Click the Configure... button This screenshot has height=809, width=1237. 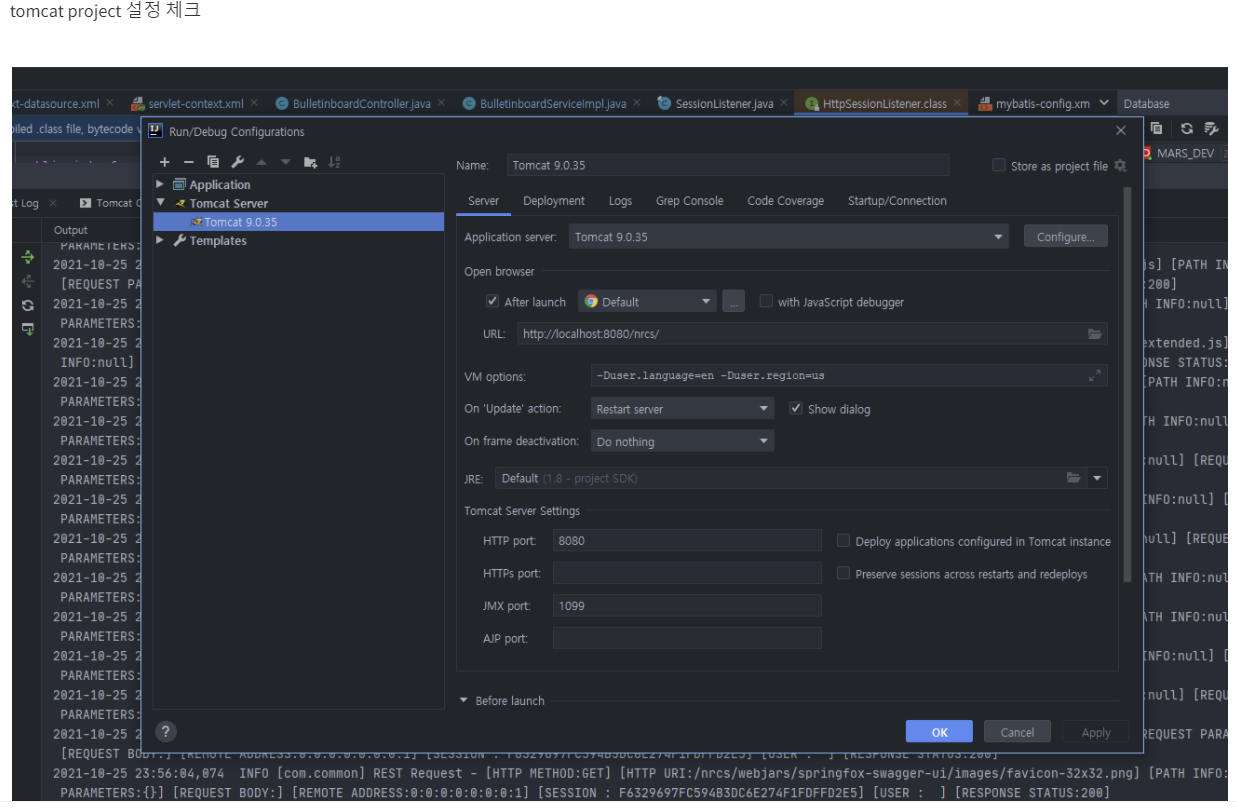pos(1065,237)
